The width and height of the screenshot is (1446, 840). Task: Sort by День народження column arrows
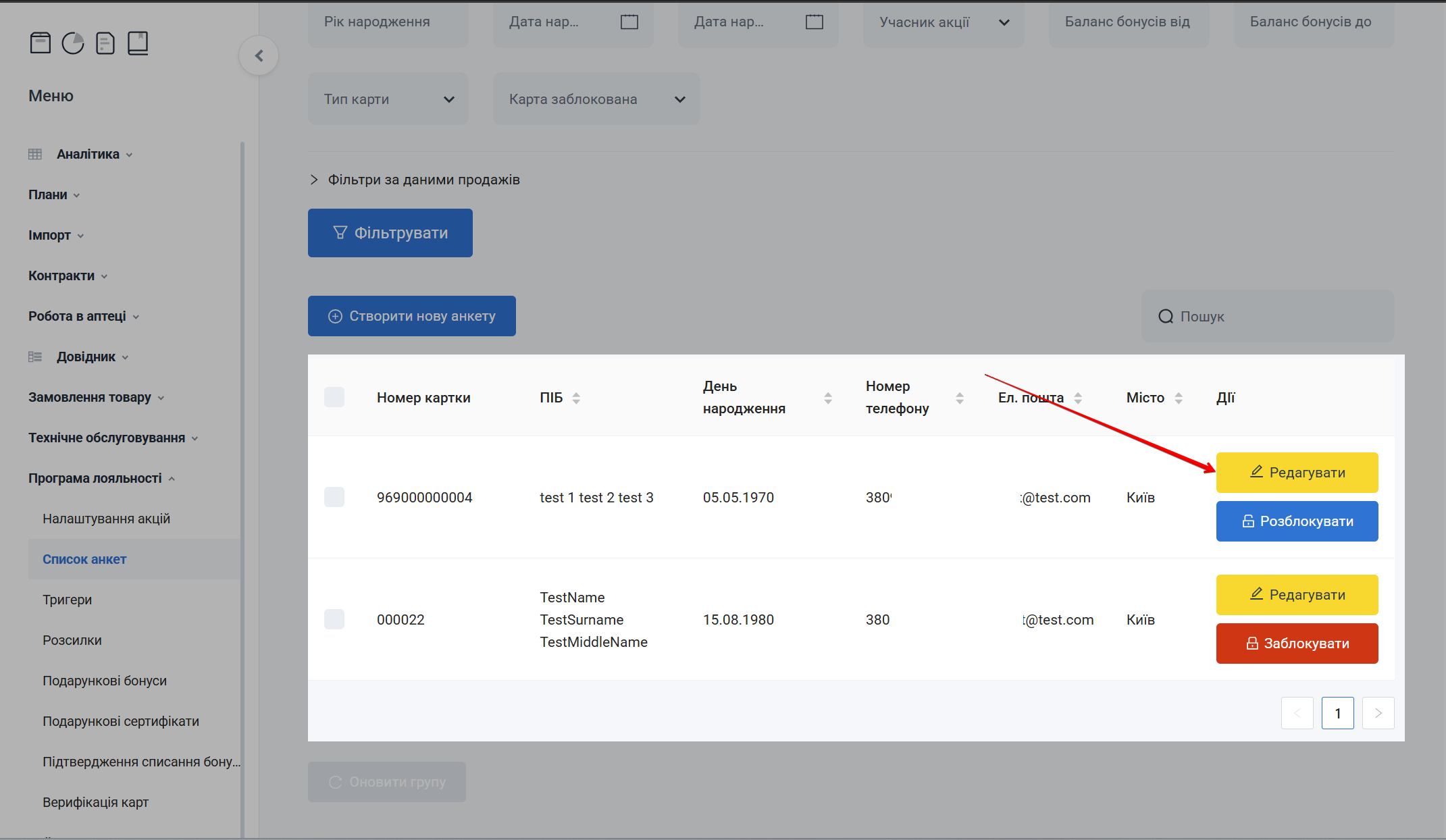(828, 398)
